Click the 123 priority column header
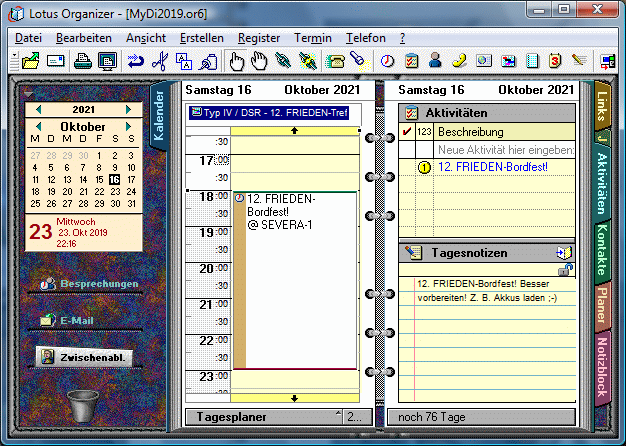The height and width of the screenshot is (446, 626). pyautogui.click(x=424, y=132)
